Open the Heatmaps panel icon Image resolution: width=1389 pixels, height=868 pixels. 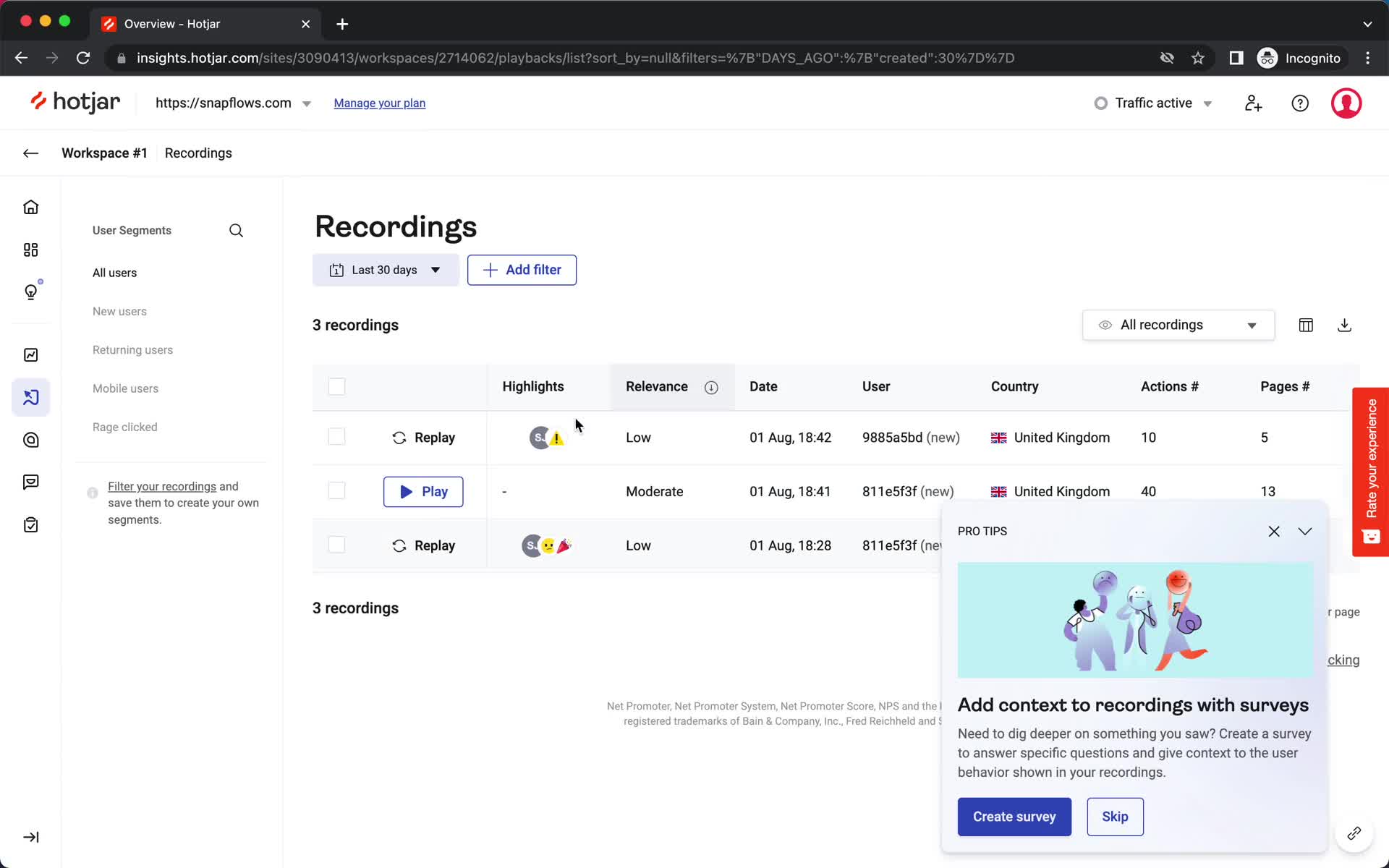tap(31, 440)
